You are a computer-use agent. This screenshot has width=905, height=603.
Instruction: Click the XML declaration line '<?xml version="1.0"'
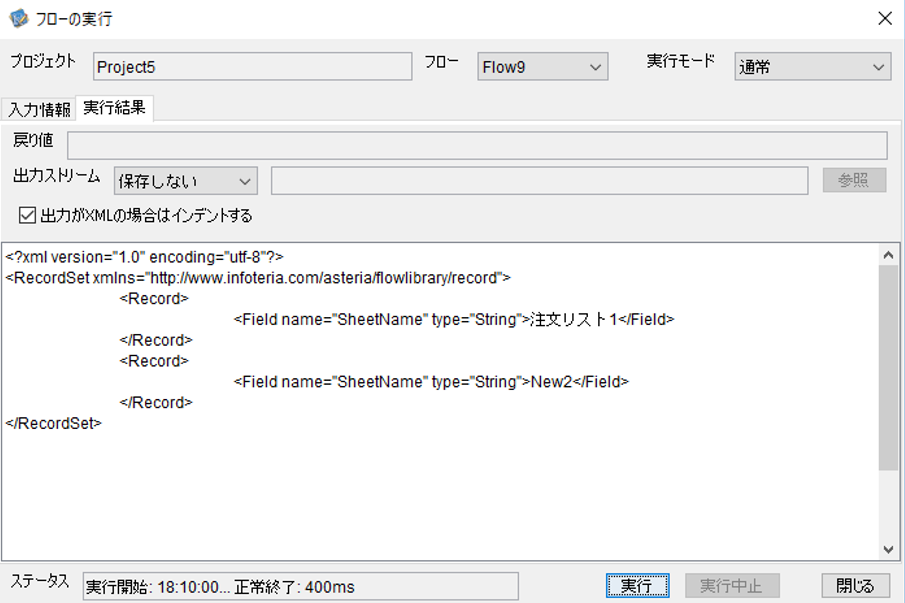(144, 257)
